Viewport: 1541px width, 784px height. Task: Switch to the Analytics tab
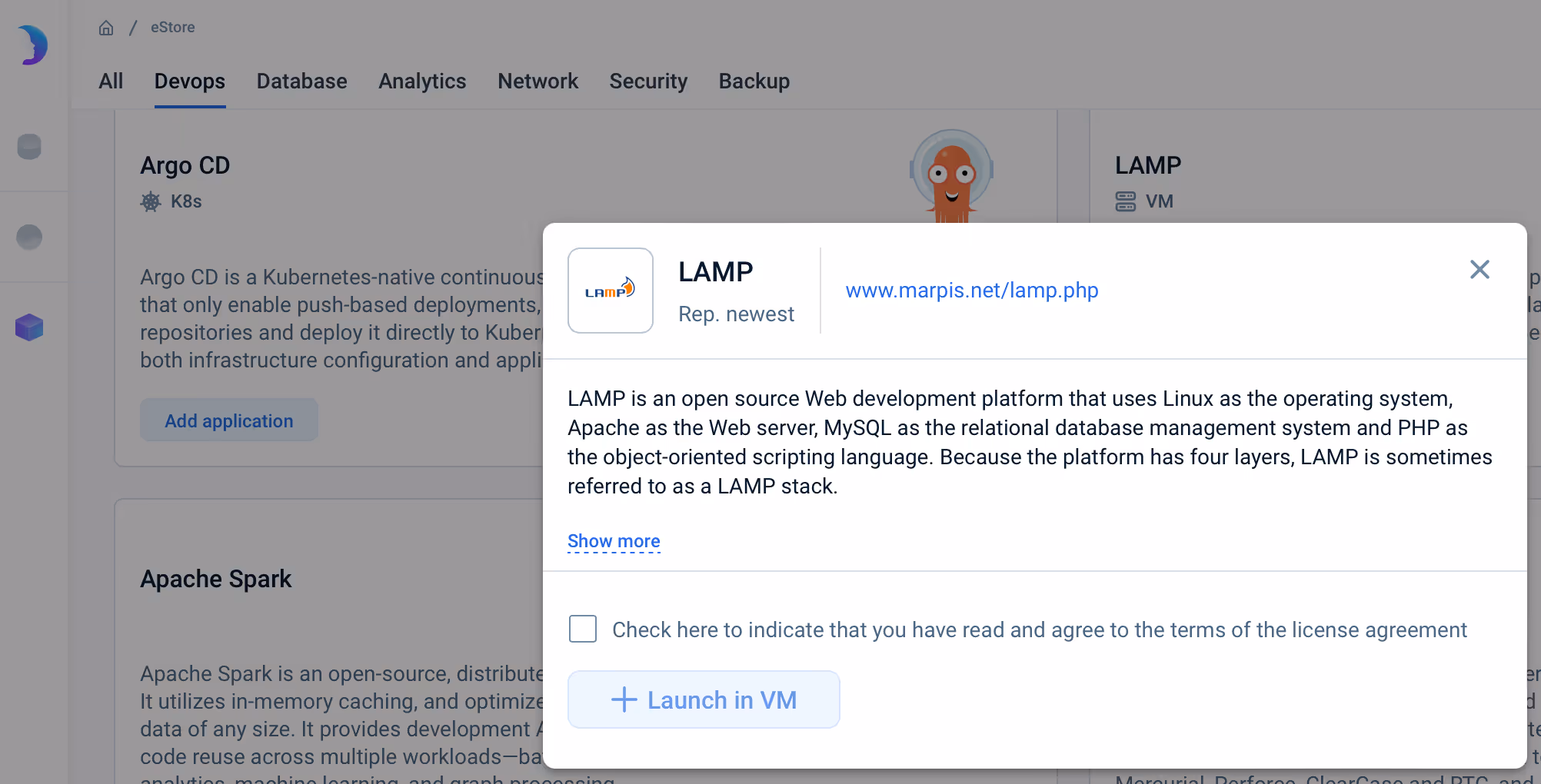tap(422, 81)
